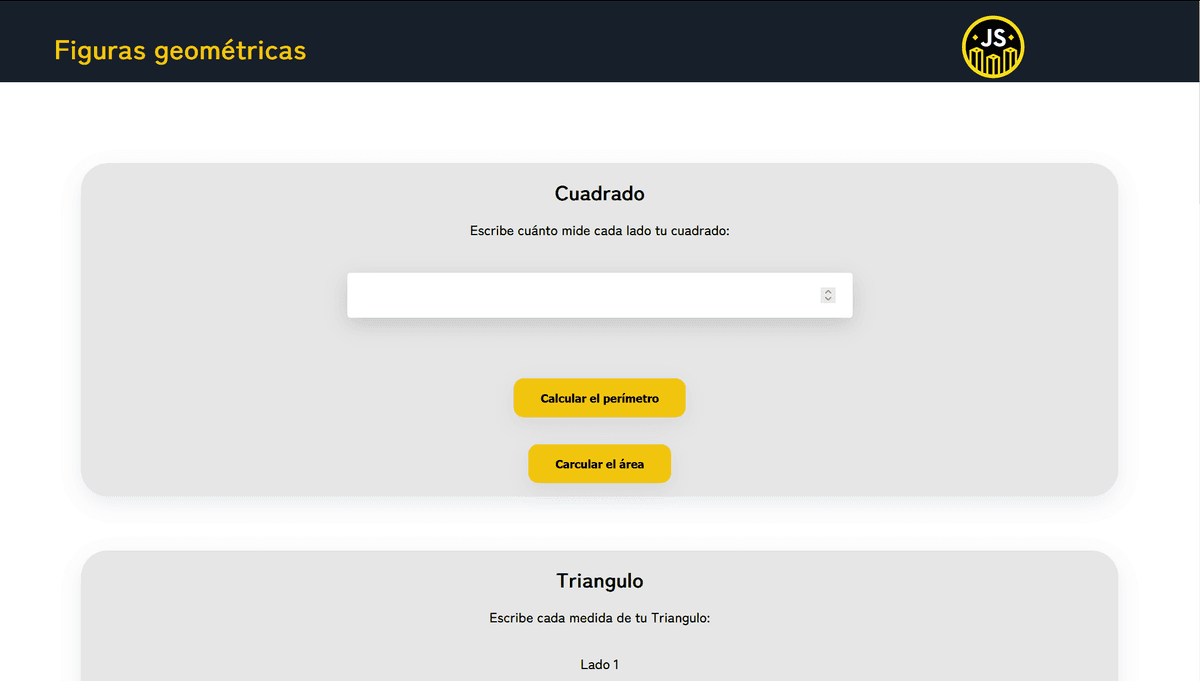Image resolution: width=1200 pixels, height=681 pixels.
Task: Click the Calcular el perímetro button
Action: coord(599,398)
